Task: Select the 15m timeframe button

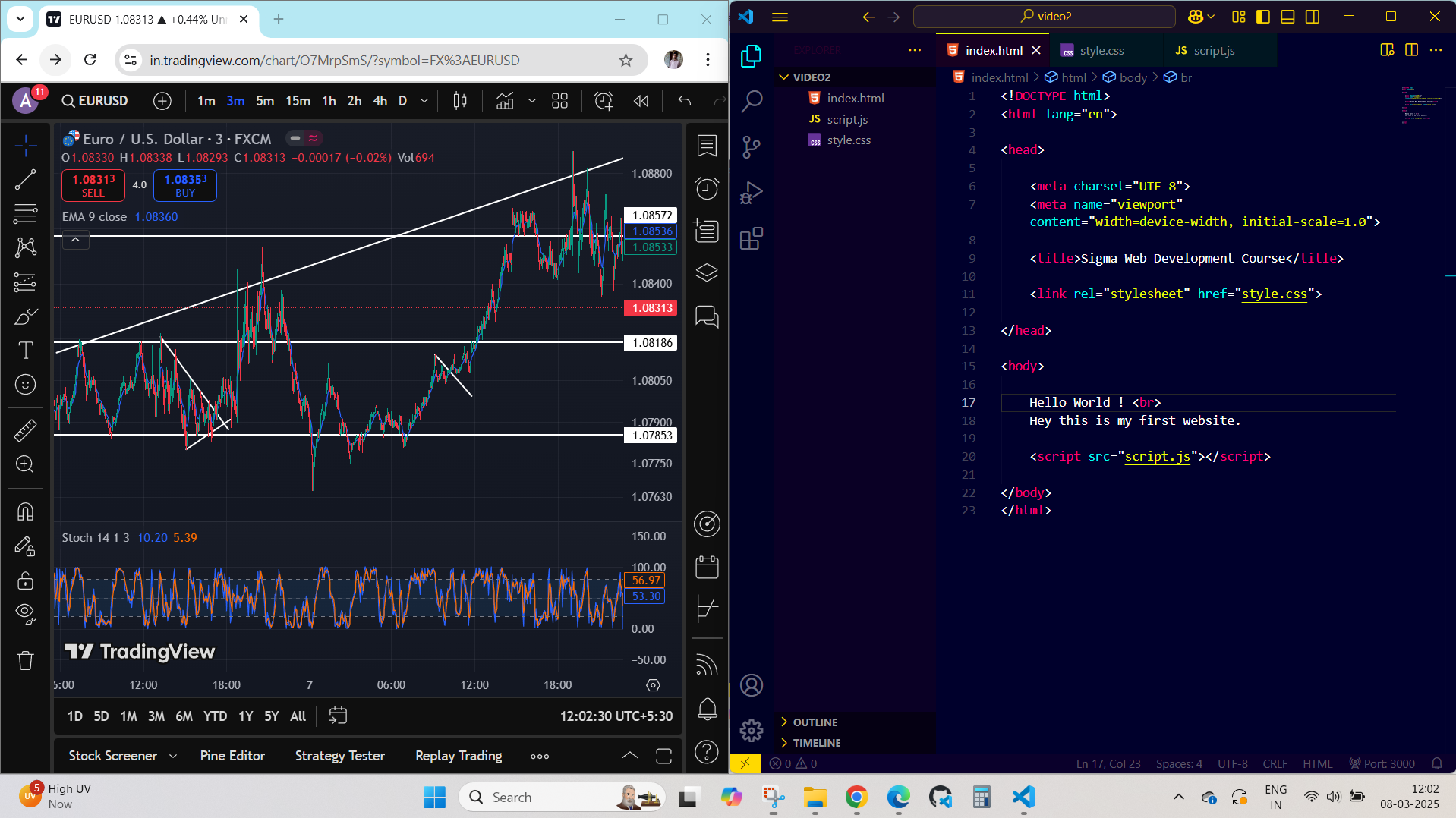Action: click(x=298, y=101)
